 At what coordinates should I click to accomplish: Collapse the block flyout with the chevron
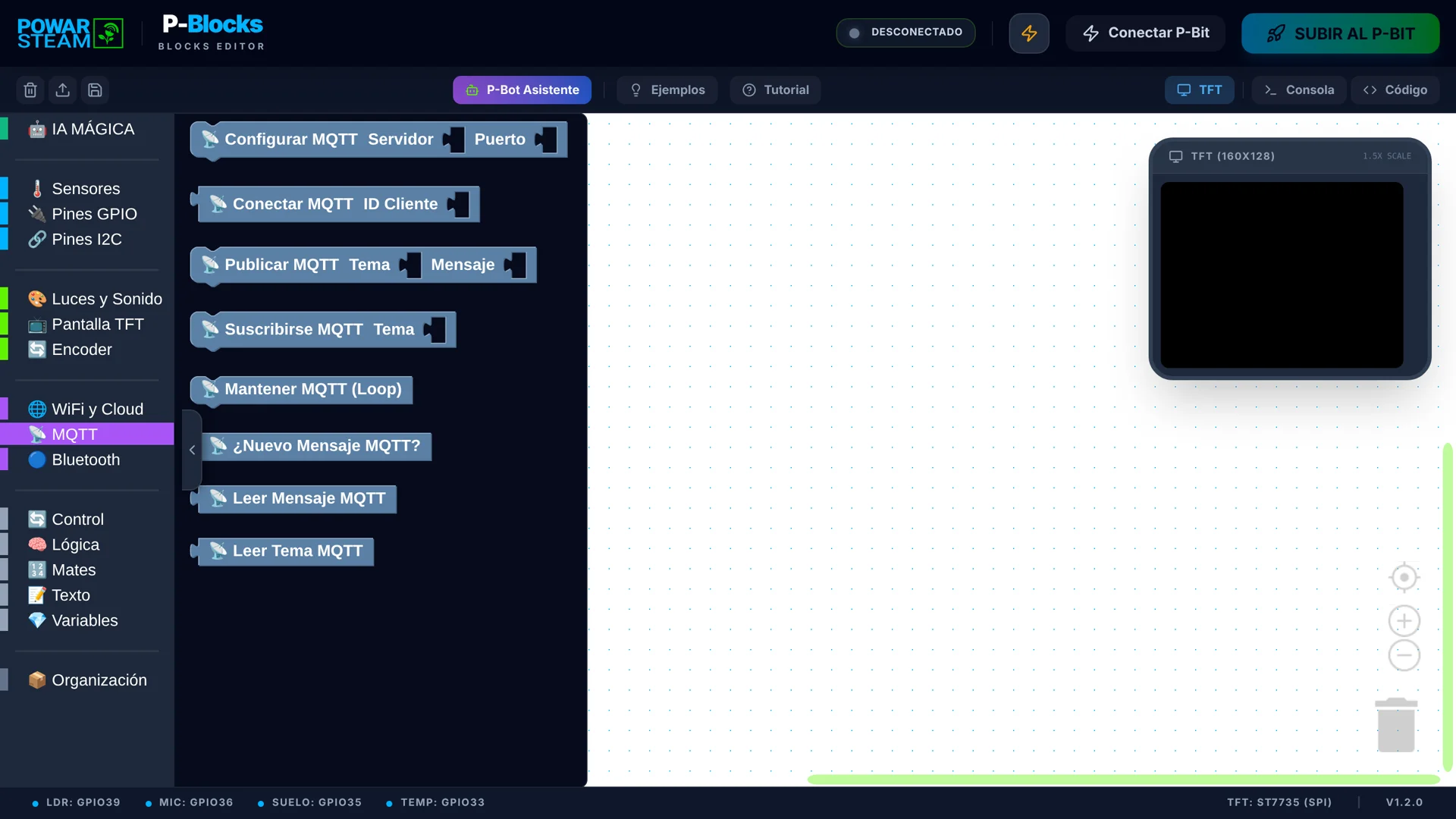click(192, 450)
